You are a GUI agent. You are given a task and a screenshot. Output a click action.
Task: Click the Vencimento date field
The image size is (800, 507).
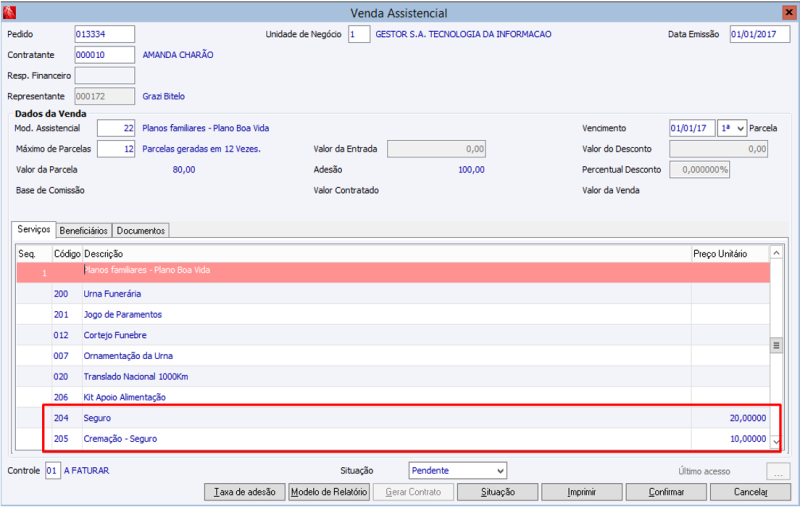(x=692, y=128)
